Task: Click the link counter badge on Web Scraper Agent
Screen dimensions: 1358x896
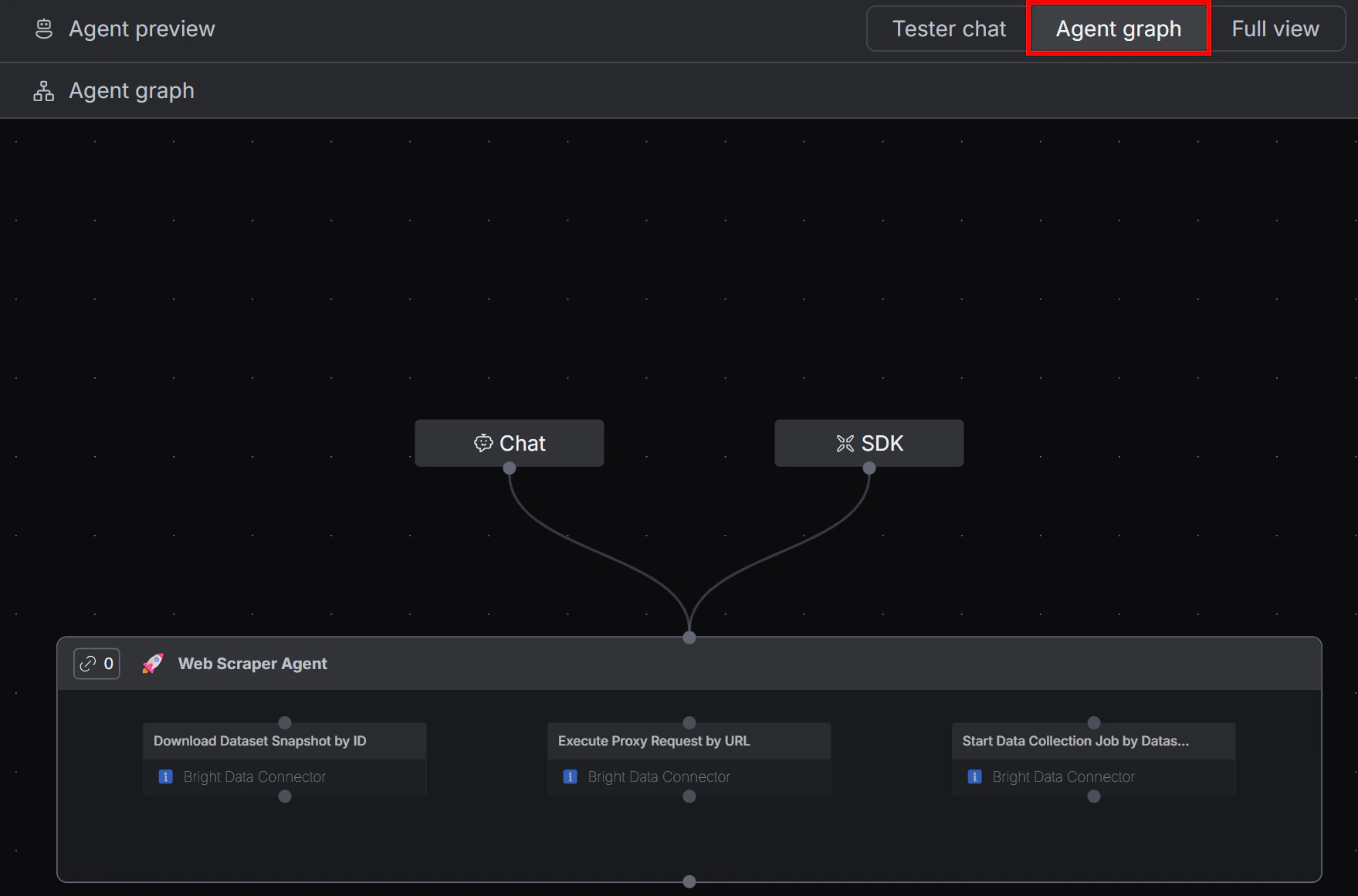Action: 96,664
